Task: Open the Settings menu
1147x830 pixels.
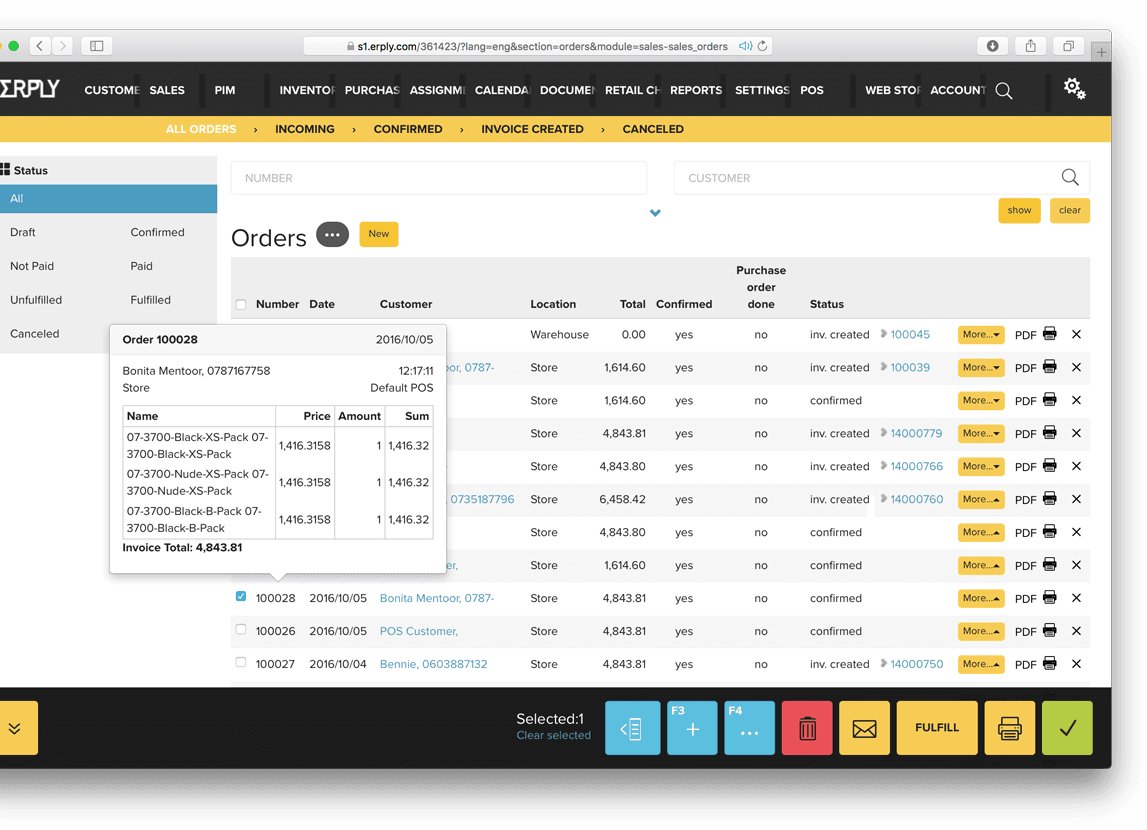Action: pos(762,90)
